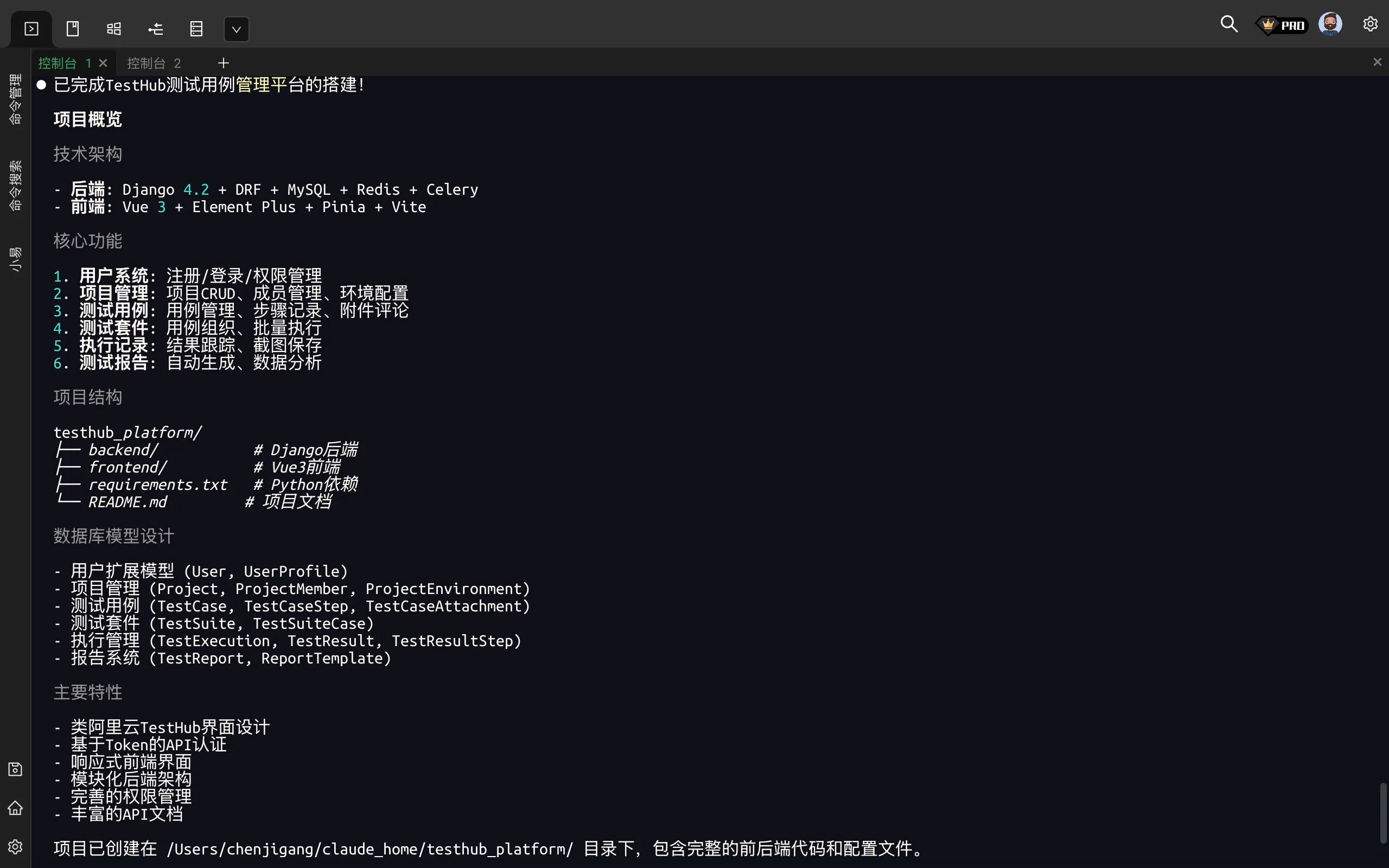Open the grid layout panel icon
The height and width of the screenshot is (868, 1389).
(x=114, y=29)
